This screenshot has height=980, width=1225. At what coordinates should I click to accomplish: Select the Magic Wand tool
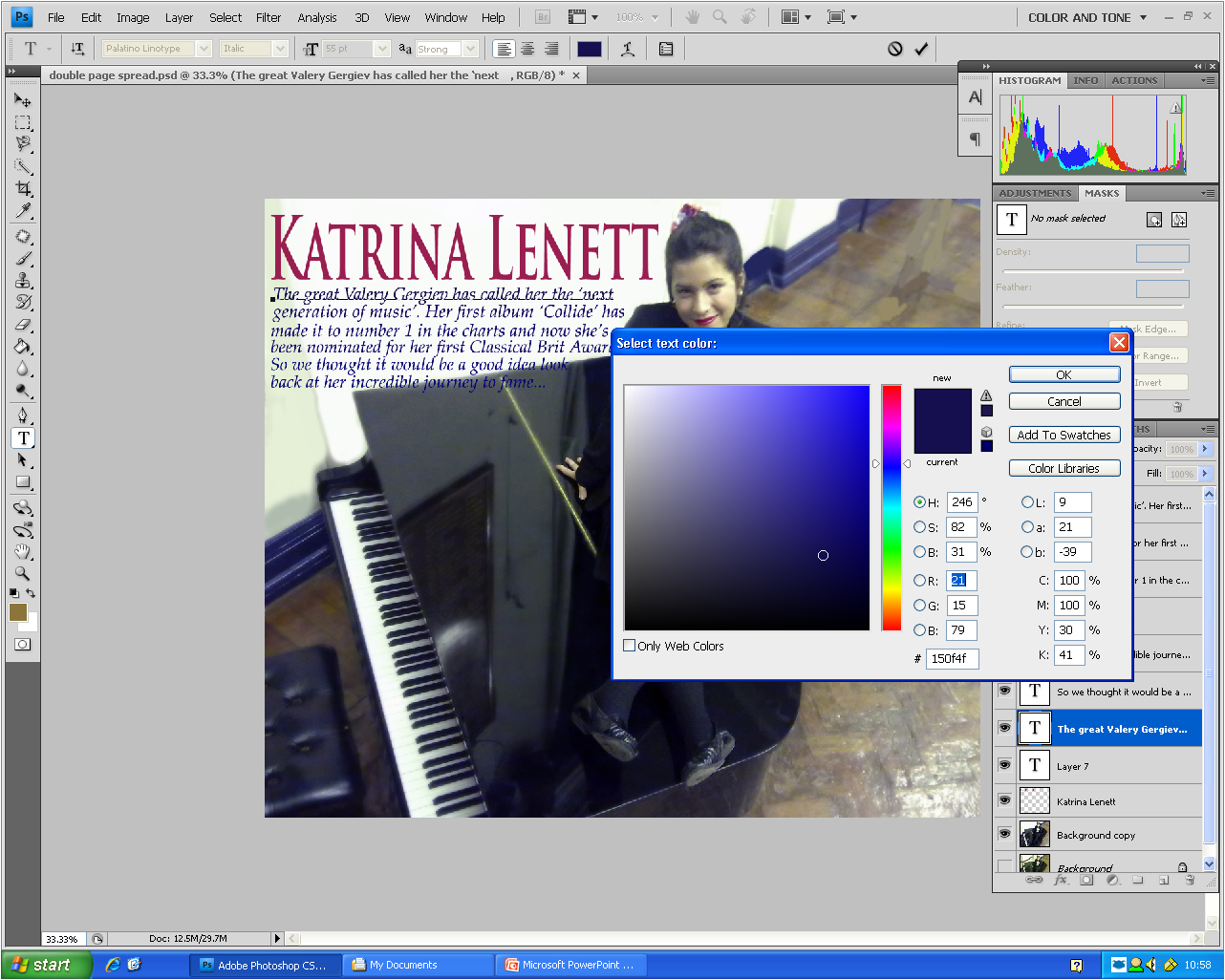point(23,166)
